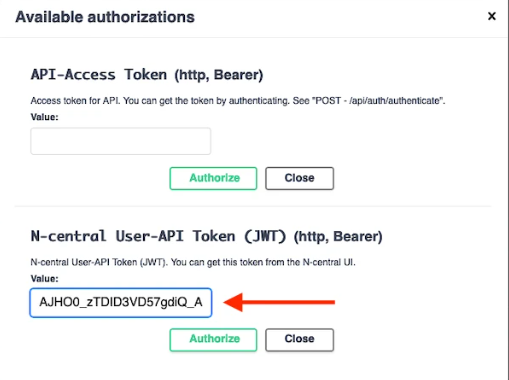The height and width of the screenshot is (380, 509).
Task: Click the green Authorize button below the empty field
Action: pos(213,178)
